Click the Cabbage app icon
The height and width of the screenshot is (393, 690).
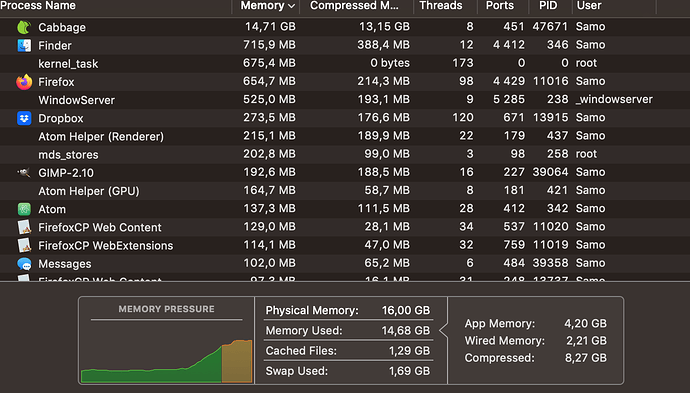pos(24,27)
